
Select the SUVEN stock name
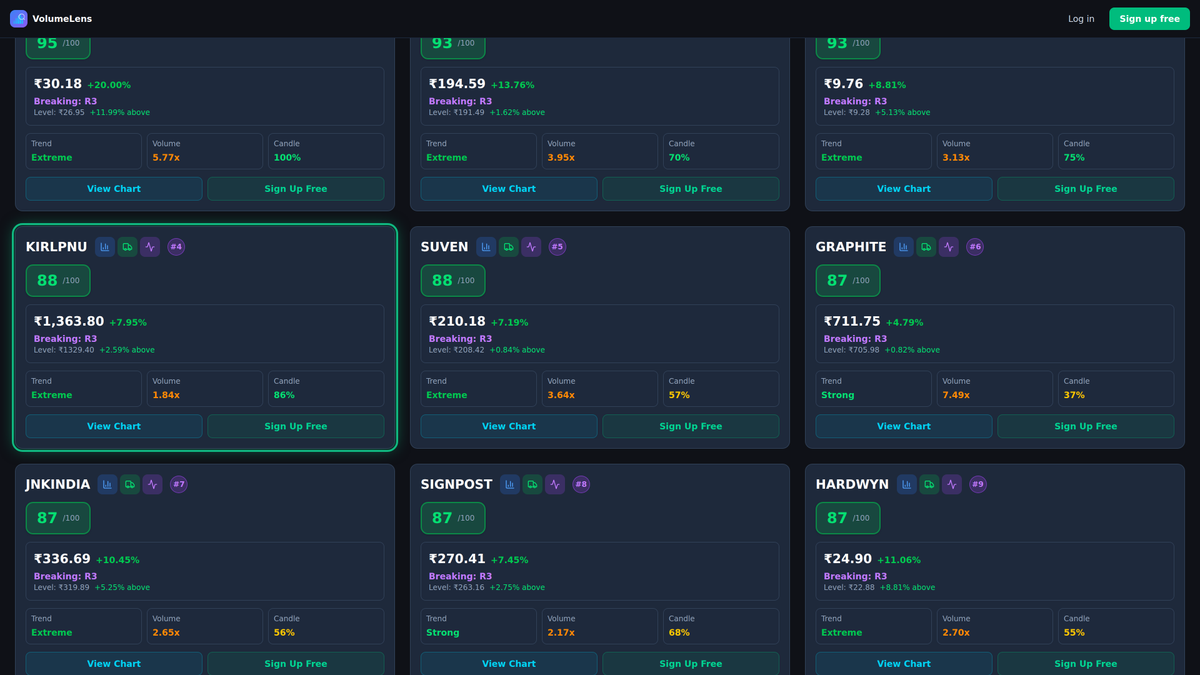point(444,247)
